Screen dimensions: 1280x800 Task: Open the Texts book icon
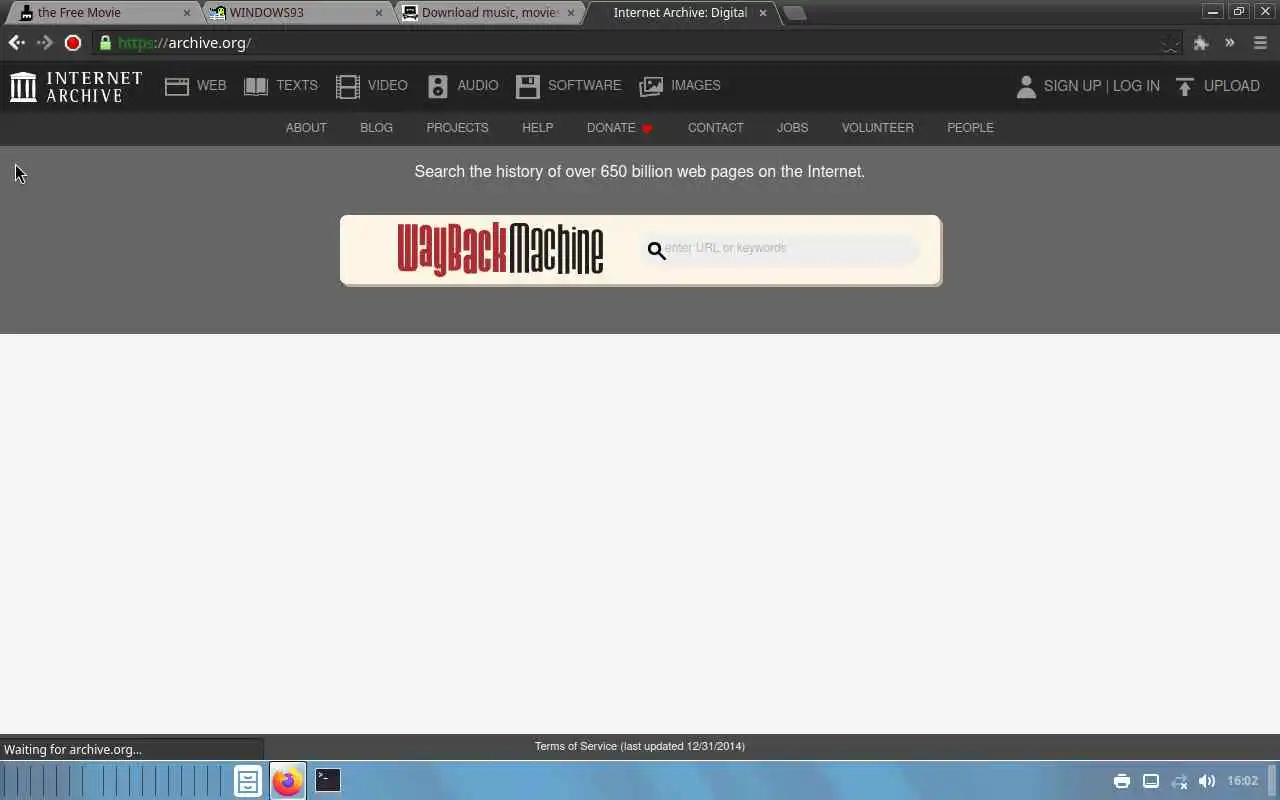pos(256,87)
